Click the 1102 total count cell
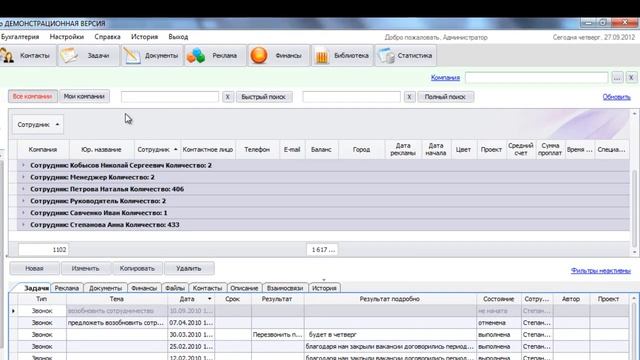640x360 pixels. pos(43,249)
